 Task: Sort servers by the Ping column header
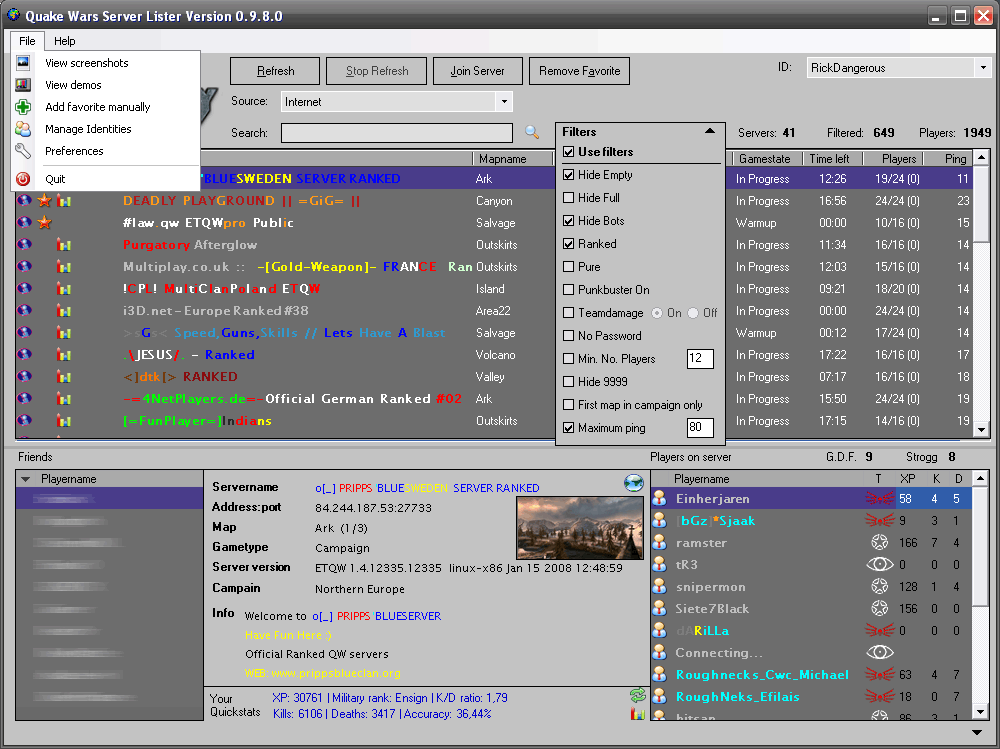pos(950,159)
